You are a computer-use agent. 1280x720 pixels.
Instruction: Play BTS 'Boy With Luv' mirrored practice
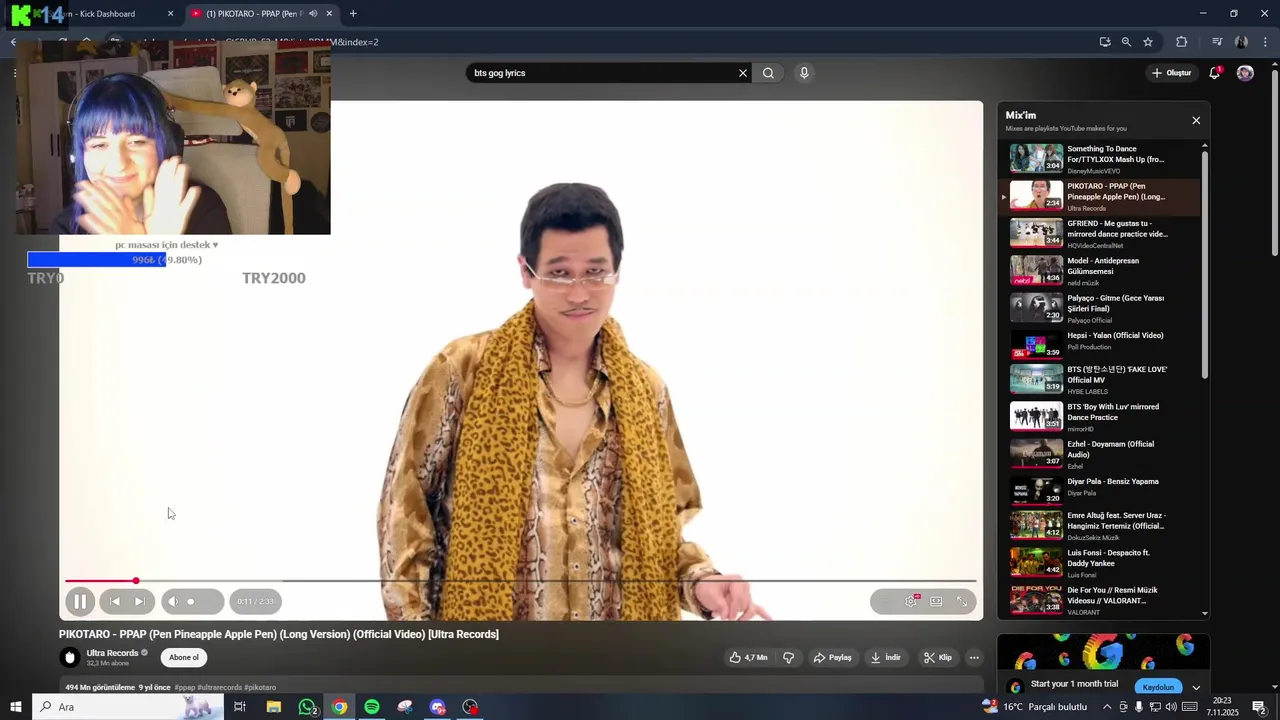click(1100, 417)
